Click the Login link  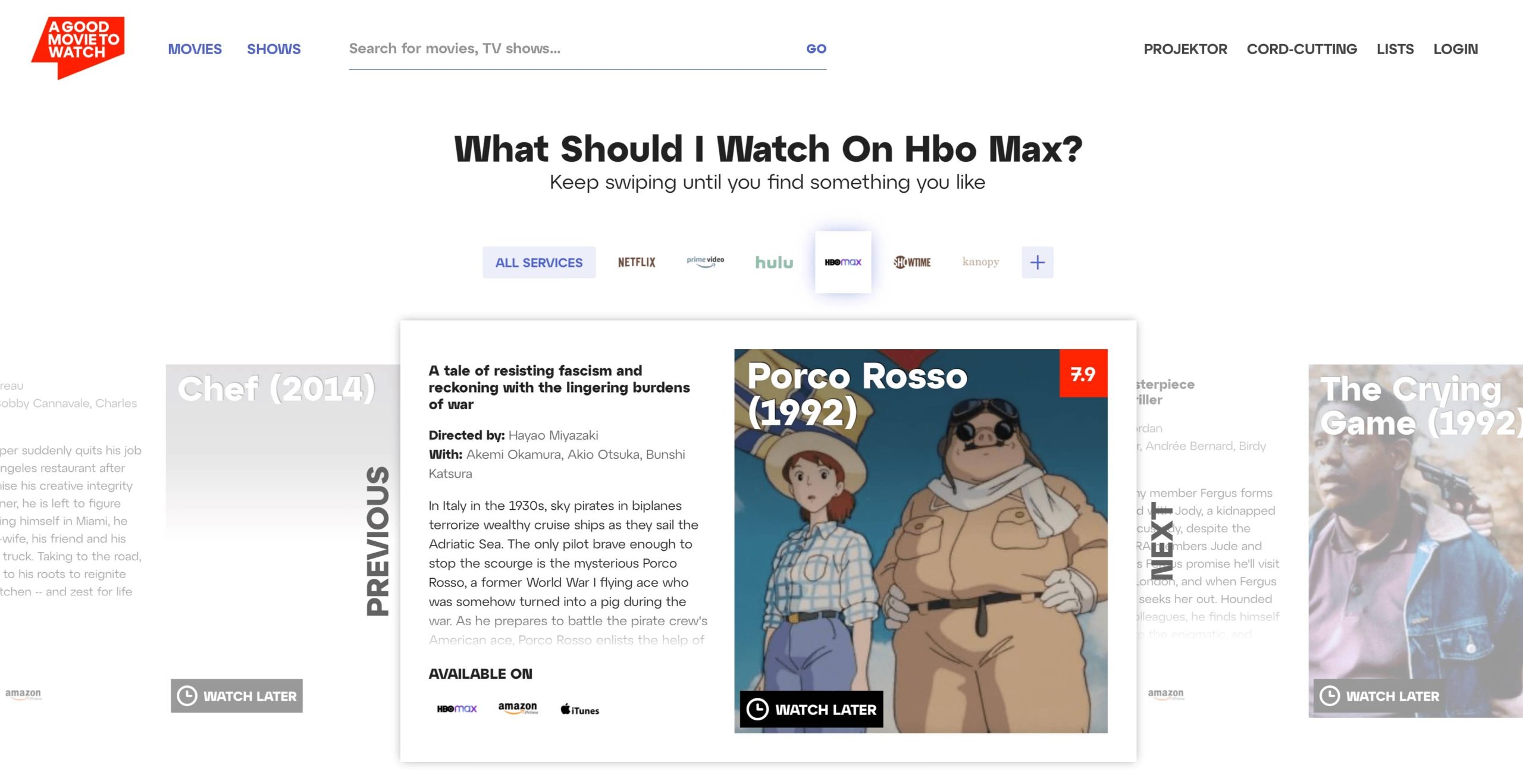1455,49
